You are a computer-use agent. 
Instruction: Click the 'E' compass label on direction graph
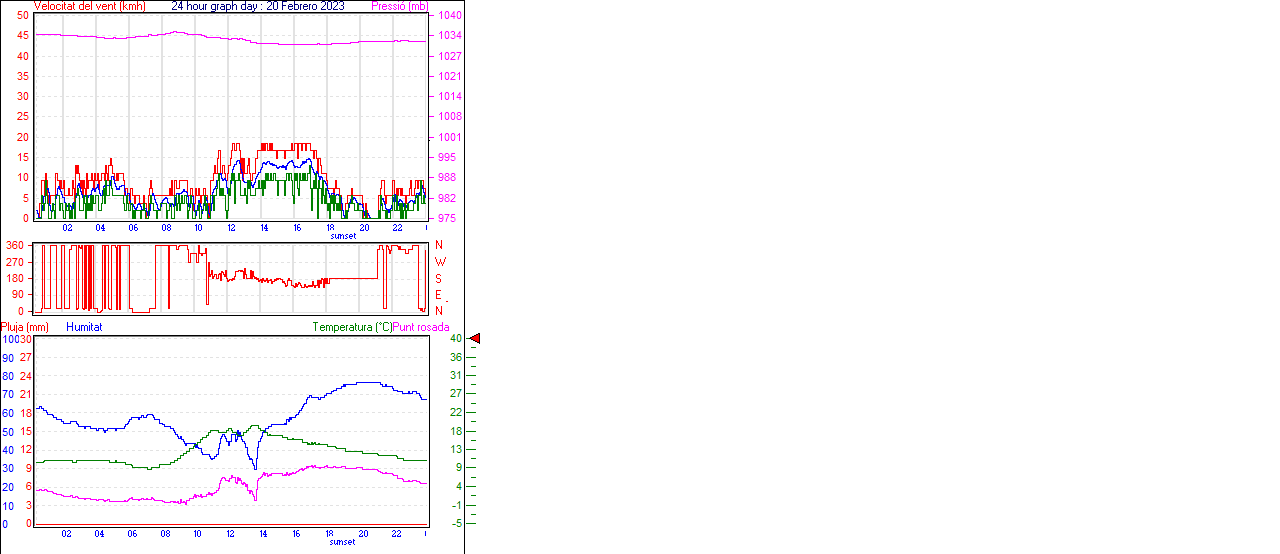438,294
